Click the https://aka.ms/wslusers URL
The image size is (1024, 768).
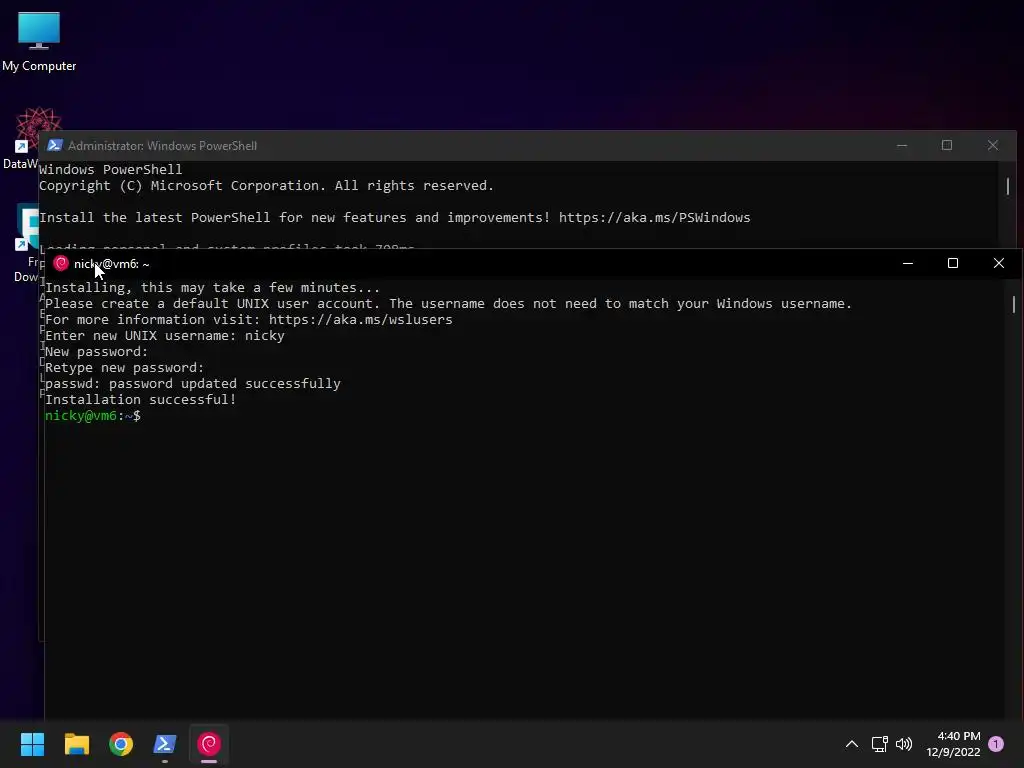(360, 319)
